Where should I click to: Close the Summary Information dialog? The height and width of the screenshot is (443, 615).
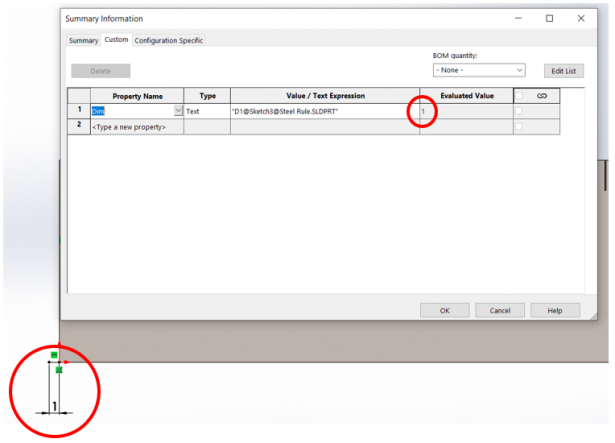[x=581, y=18]
